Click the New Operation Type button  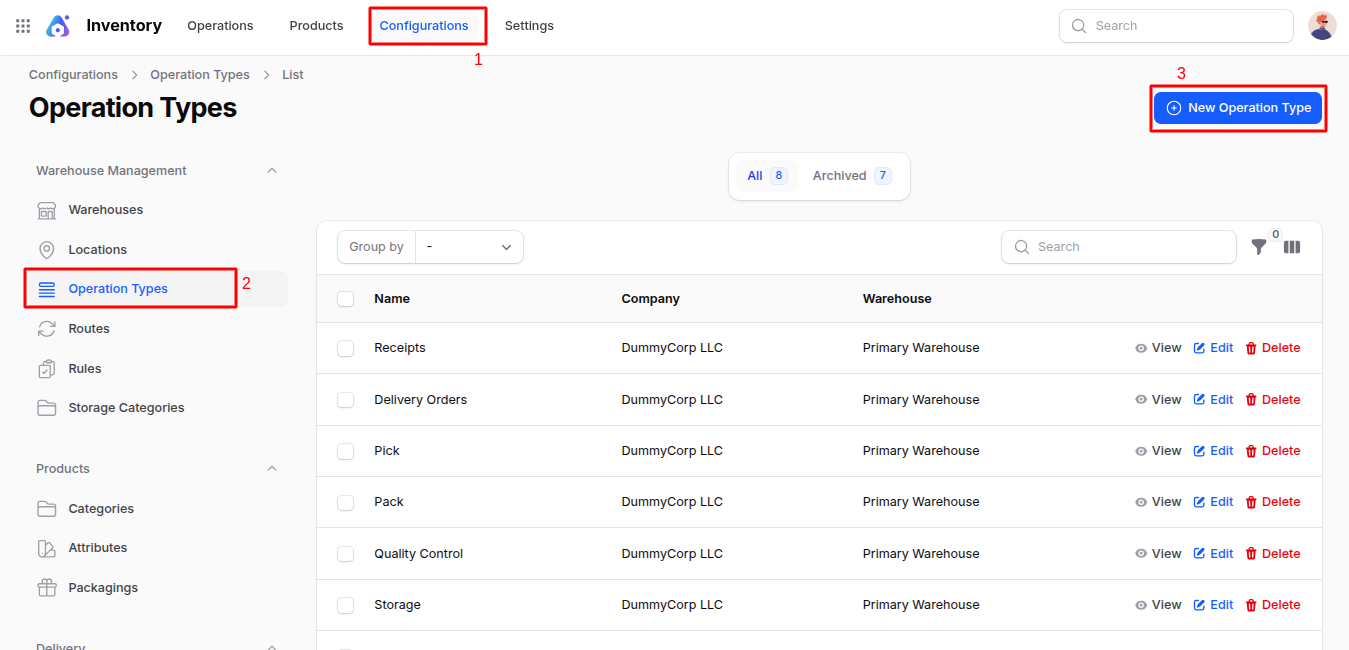tap(1238, 108)
